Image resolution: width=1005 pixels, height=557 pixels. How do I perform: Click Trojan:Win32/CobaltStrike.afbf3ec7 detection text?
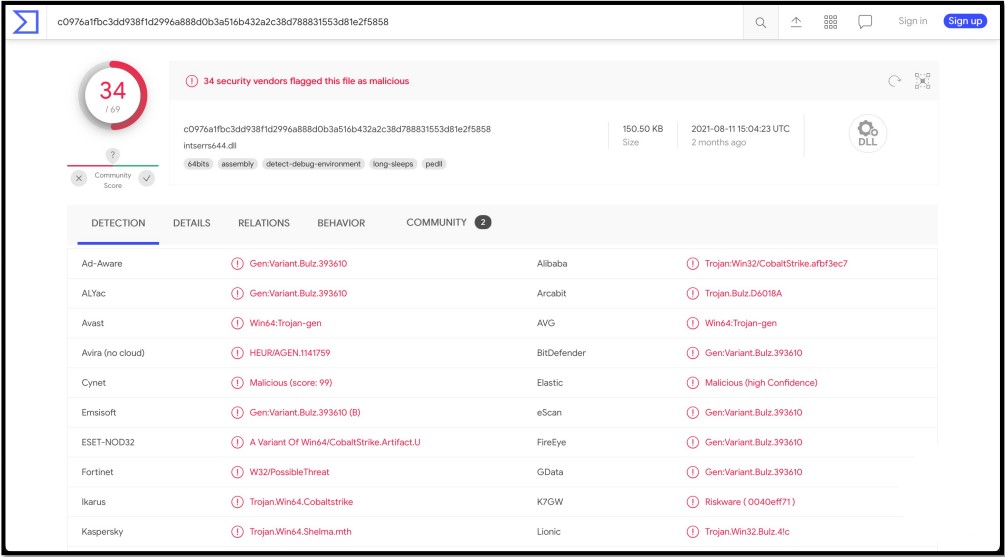(x=776, y=263)
